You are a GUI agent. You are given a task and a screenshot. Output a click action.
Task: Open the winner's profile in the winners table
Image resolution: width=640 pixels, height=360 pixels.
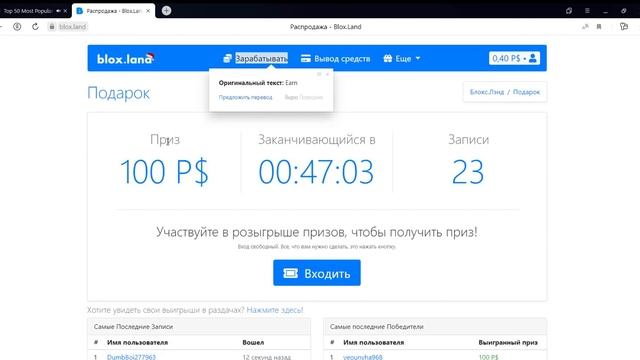tap(362, 357)
